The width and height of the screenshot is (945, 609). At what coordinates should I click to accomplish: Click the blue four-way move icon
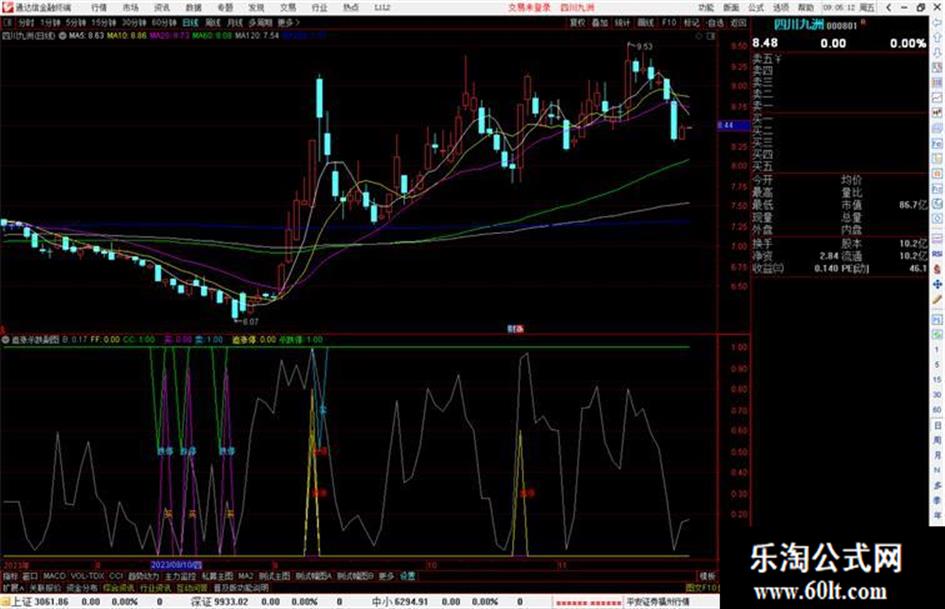coord(937,284)
